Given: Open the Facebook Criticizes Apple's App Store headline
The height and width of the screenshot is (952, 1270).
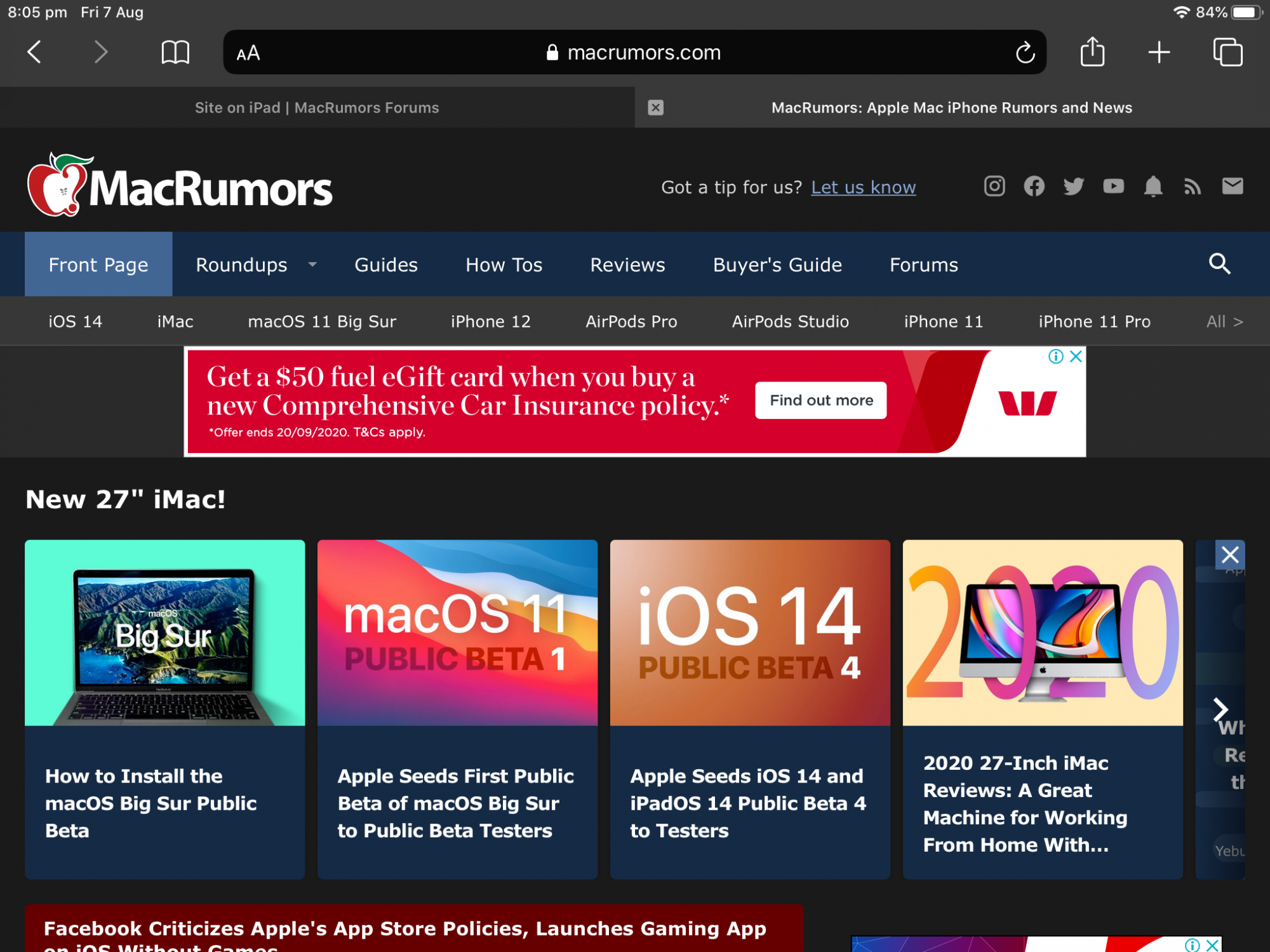Looking at the screenshot, I should [x=405, y=935].
